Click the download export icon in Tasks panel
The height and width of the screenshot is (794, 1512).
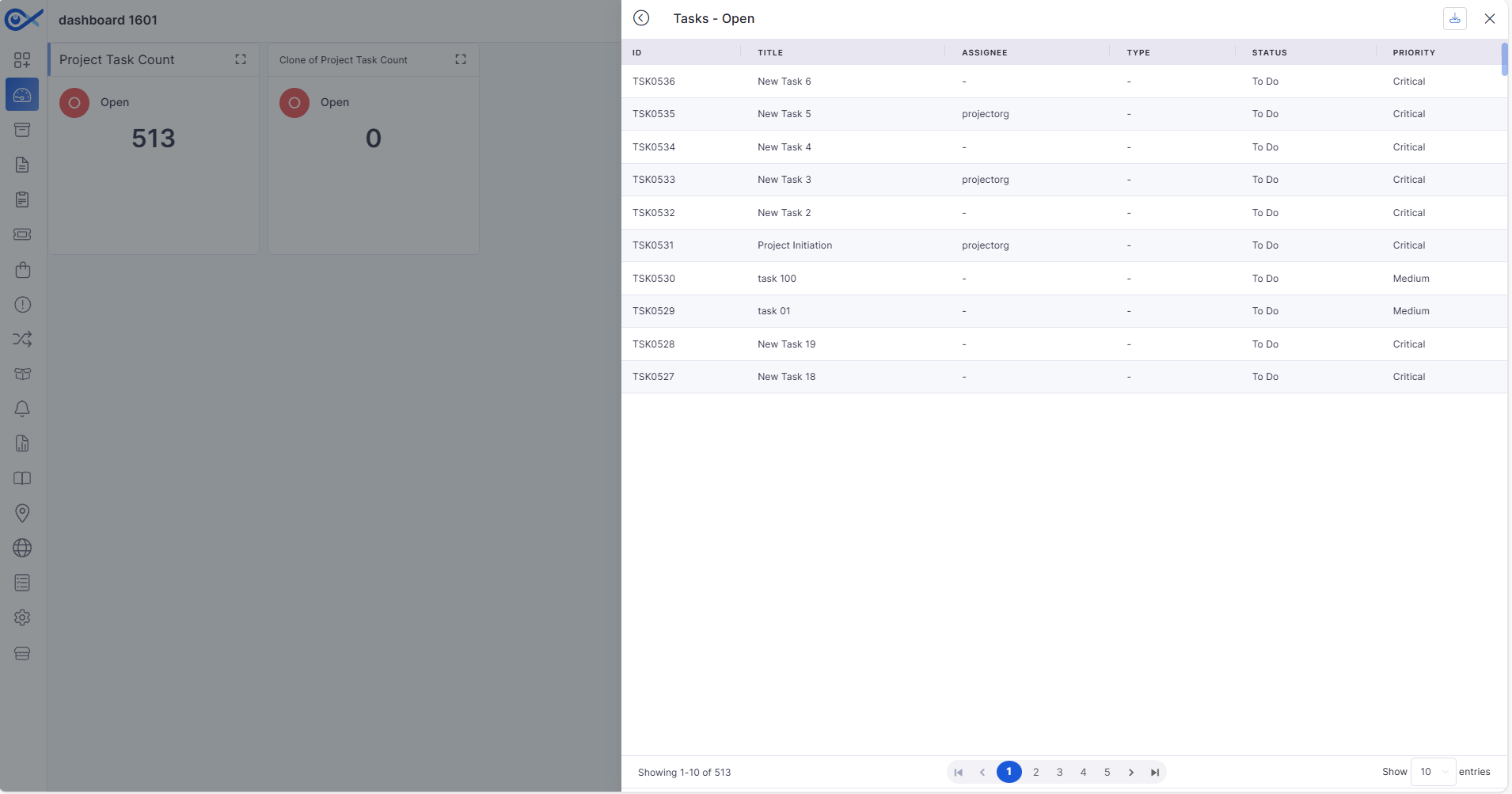pyautogui.click(x=1454, y=18)
